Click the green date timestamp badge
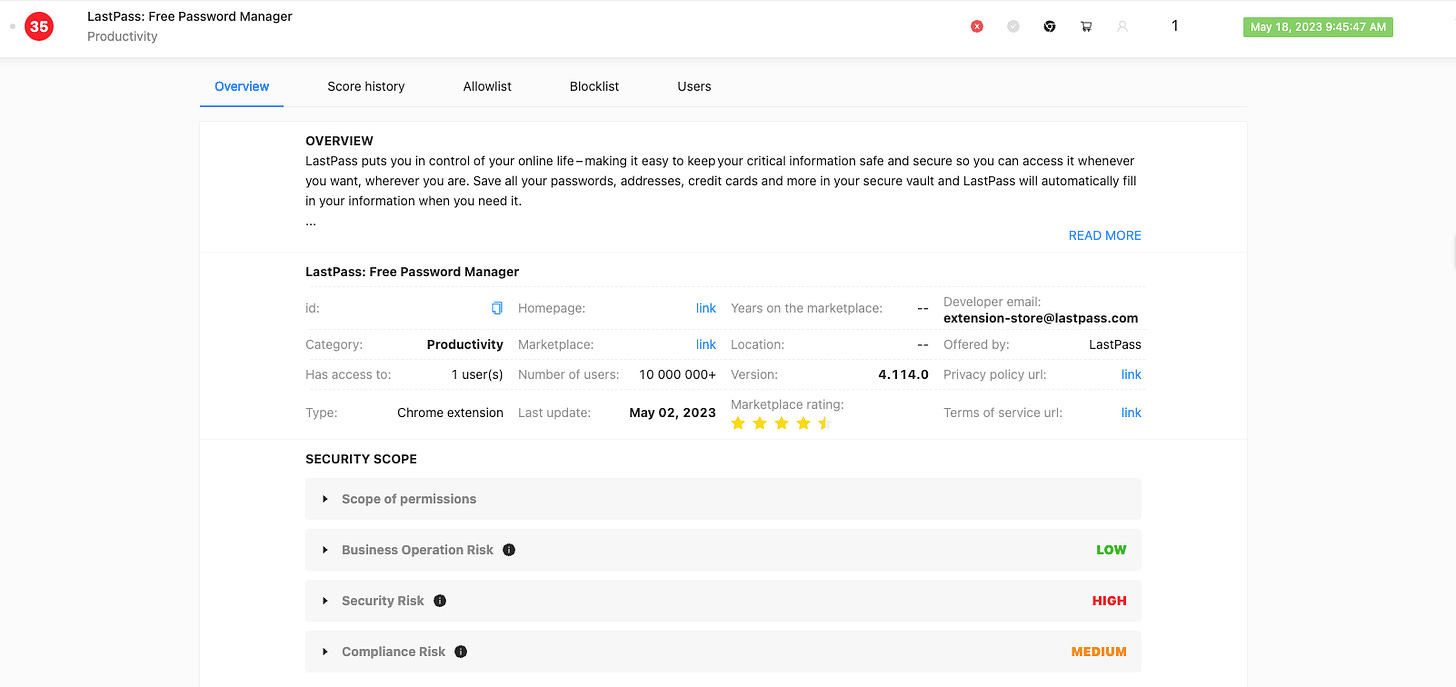Screen dimensions: 1456x687 [1318, 27]
